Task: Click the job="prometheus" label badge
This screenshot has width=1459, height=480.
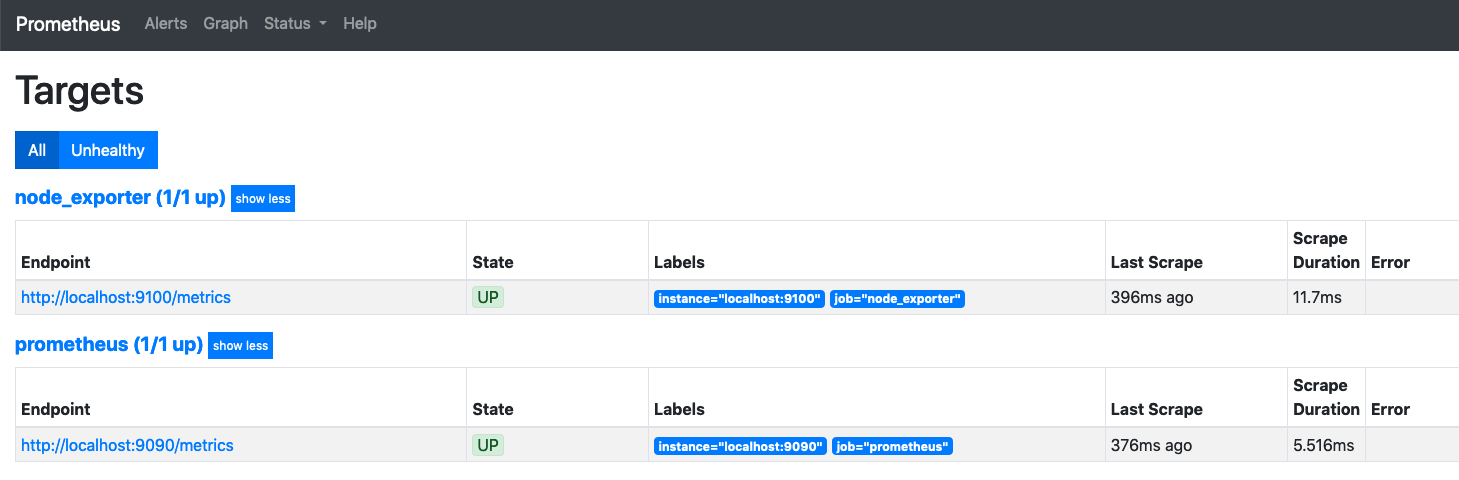Action: point(891,446)
